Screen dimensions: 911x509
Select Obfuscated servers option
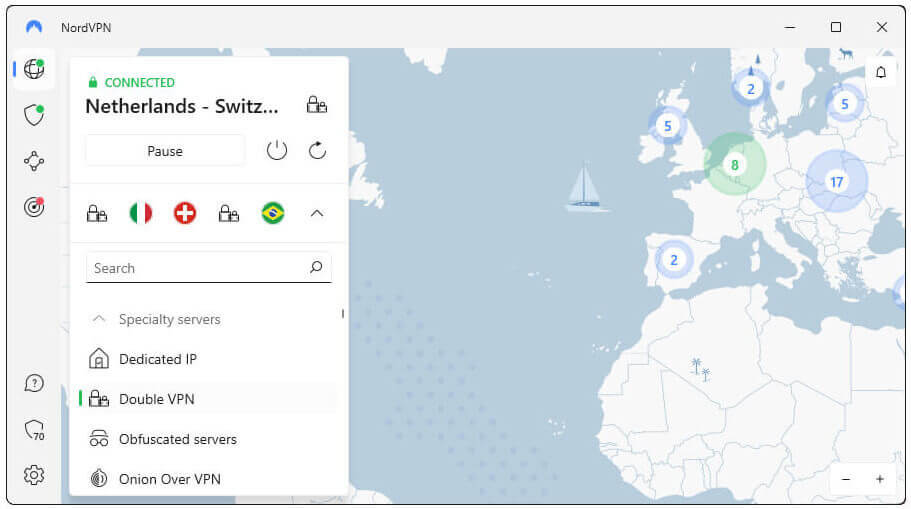(x=209, y=439)
